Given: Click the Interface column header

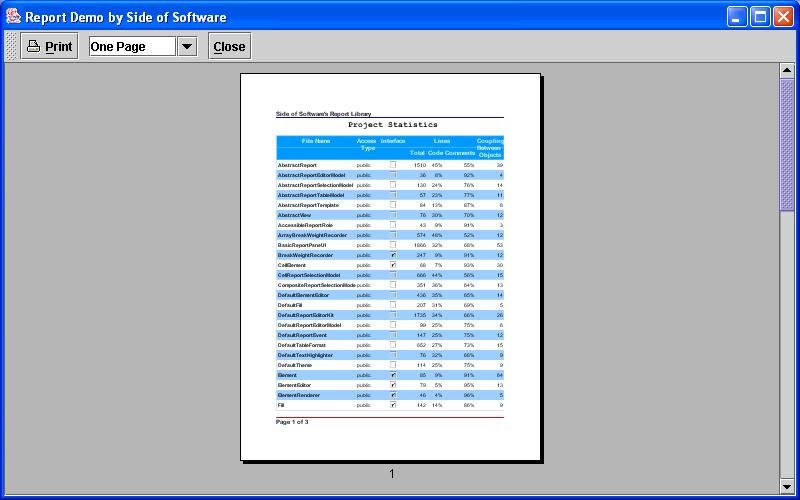Looking at the screenshot, I should (393, 141).
